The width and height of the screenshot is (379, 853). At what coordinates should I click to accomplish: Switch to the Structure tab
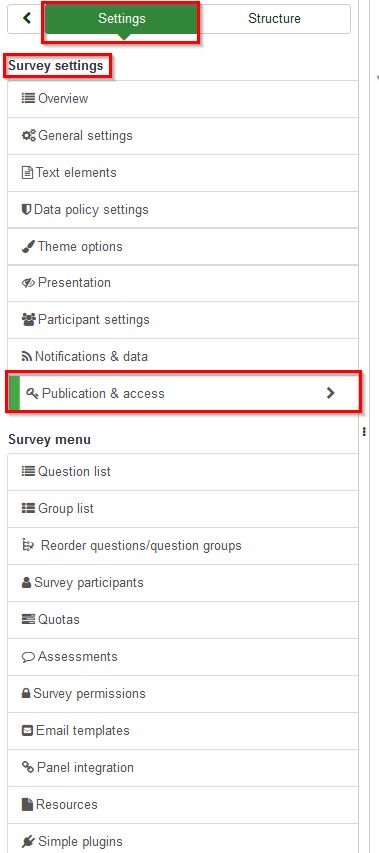coord(274,18)
